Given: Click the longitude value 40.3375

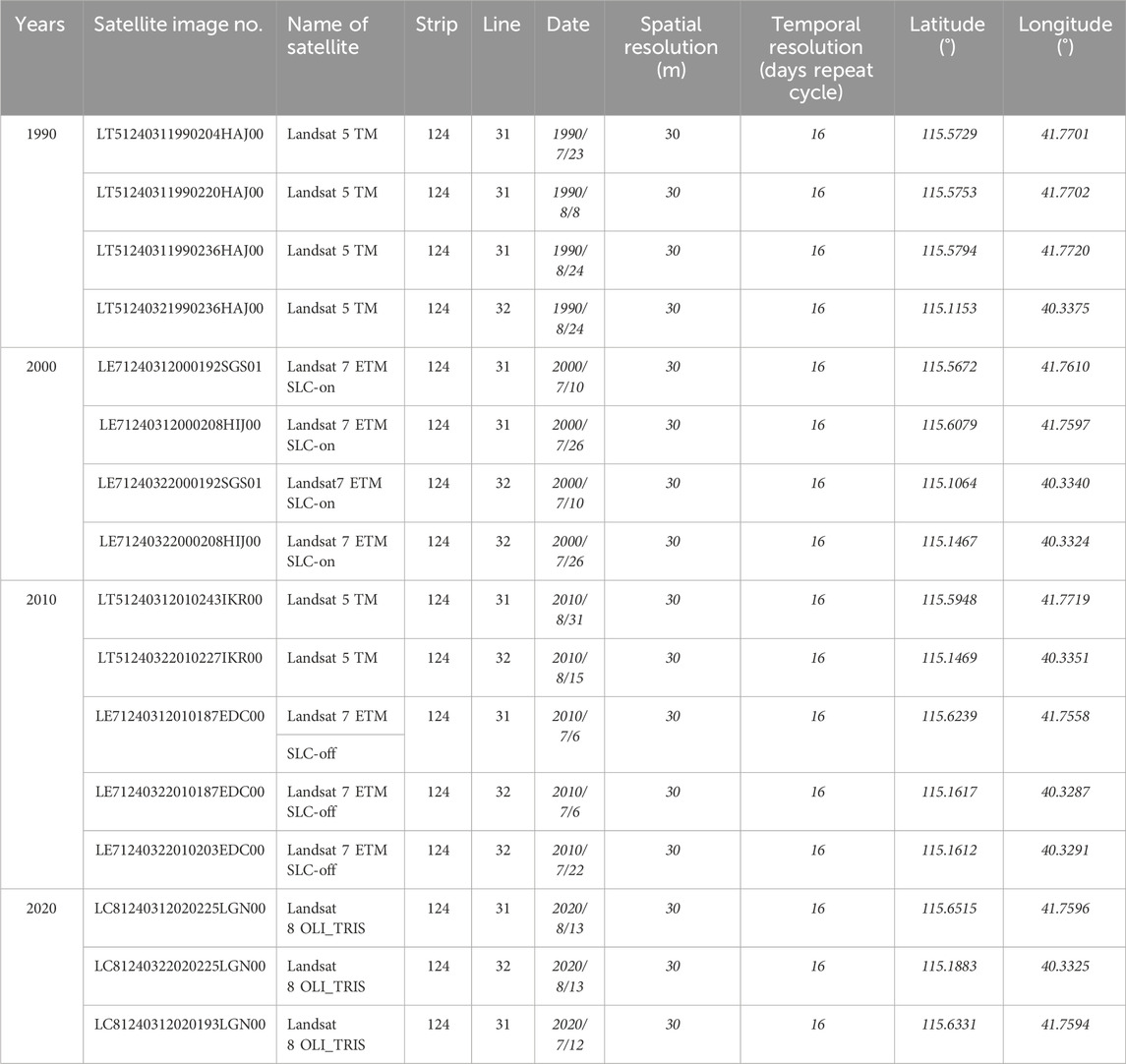Looking at the screenshot, I should pos(1065,309).
